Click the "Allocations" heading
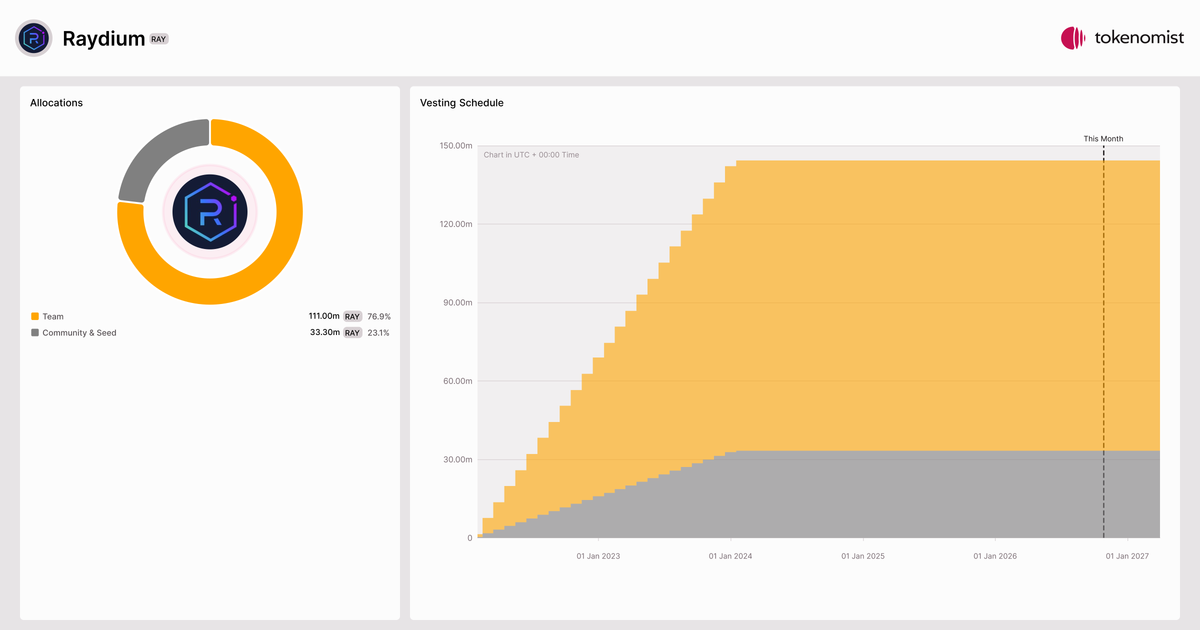This screenshot has height=630, width=1200. [x=56, y=103]
